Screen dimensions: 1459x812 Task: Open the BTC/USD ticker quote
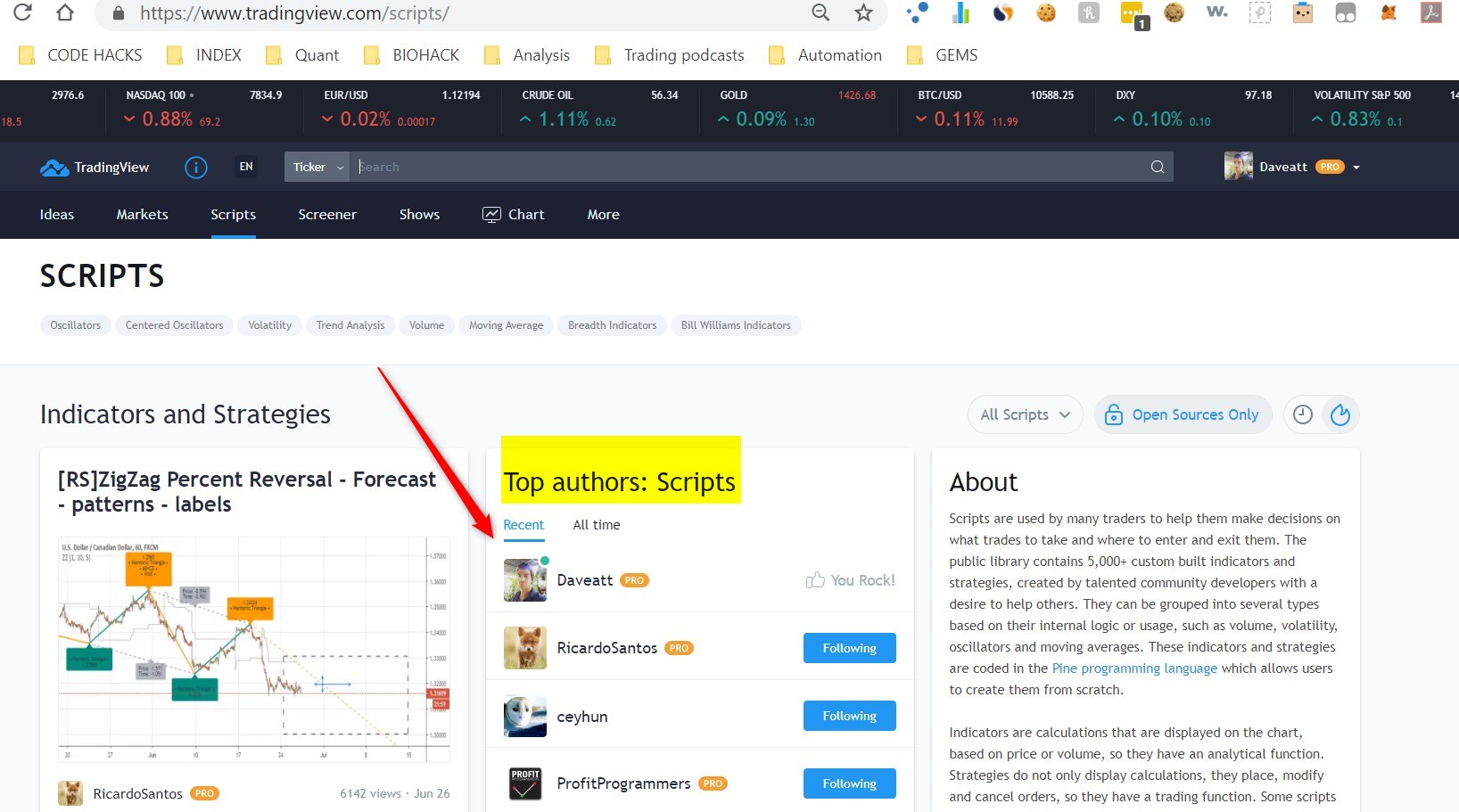click(x=995, y=108)
